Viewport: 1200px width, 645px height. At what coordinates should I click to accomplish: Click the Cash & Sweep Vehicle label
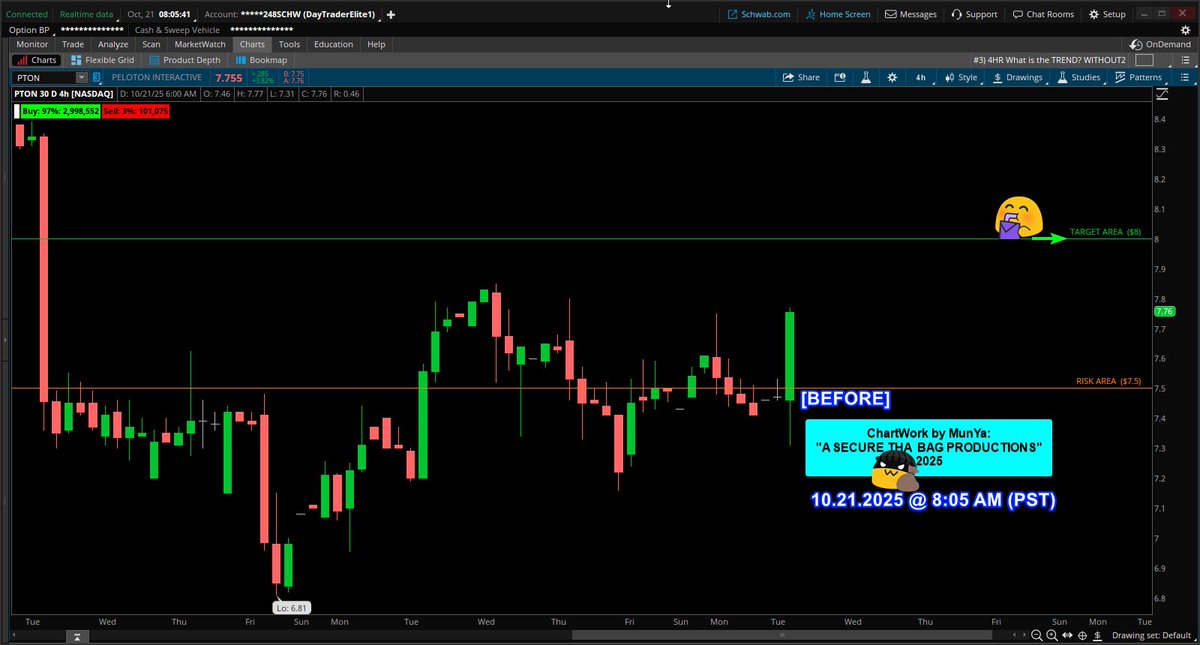pyautogui.click(x=178, y=29)
